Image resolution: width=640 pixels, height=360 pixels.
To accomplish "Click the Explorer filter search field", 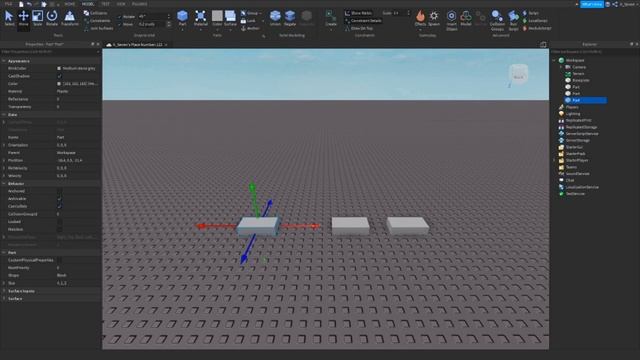I will pyautogui.click(x=594, y=52).
